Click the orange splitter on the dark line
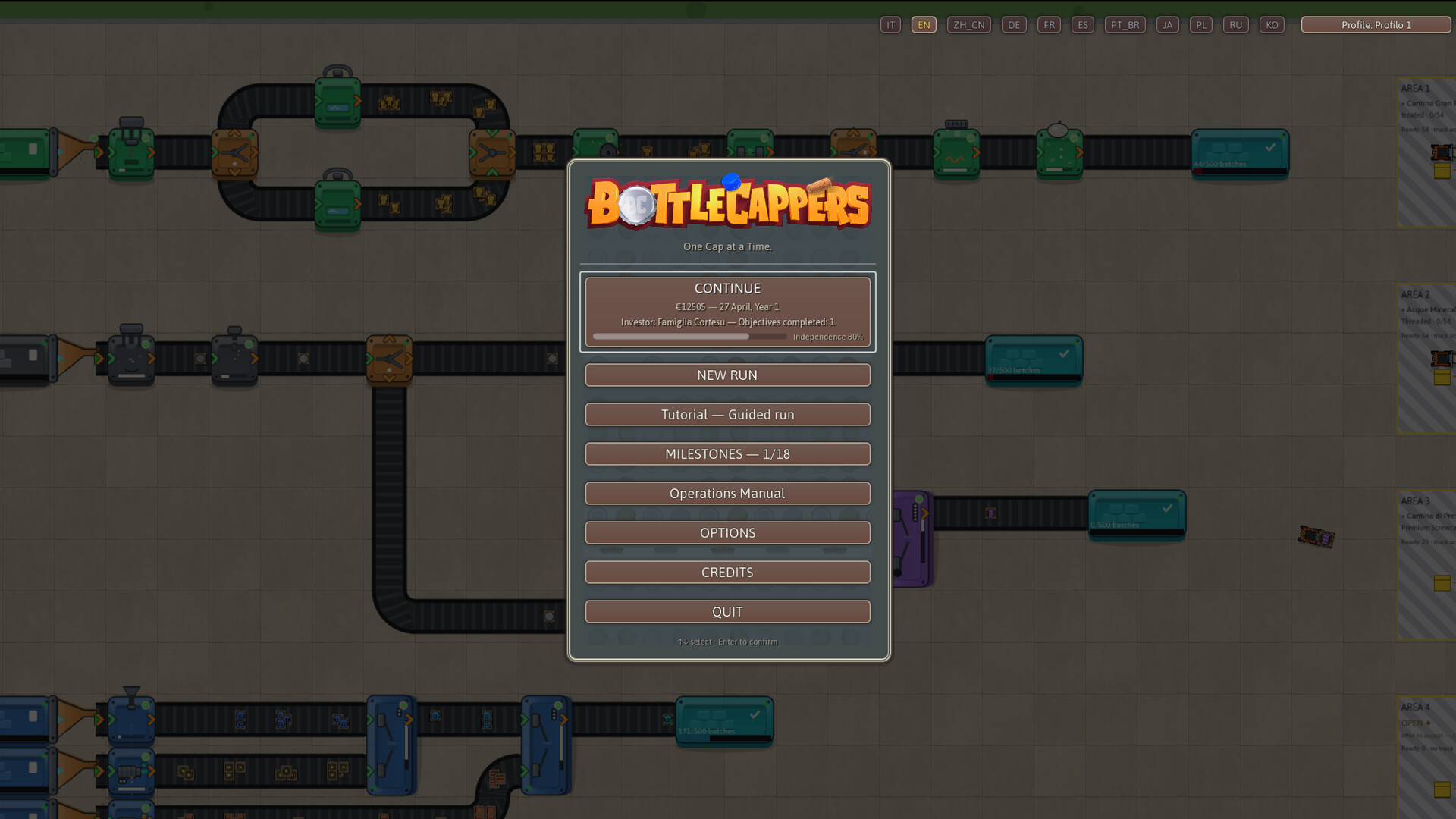The image size is (1456, 819). click(x=389, y=359)
